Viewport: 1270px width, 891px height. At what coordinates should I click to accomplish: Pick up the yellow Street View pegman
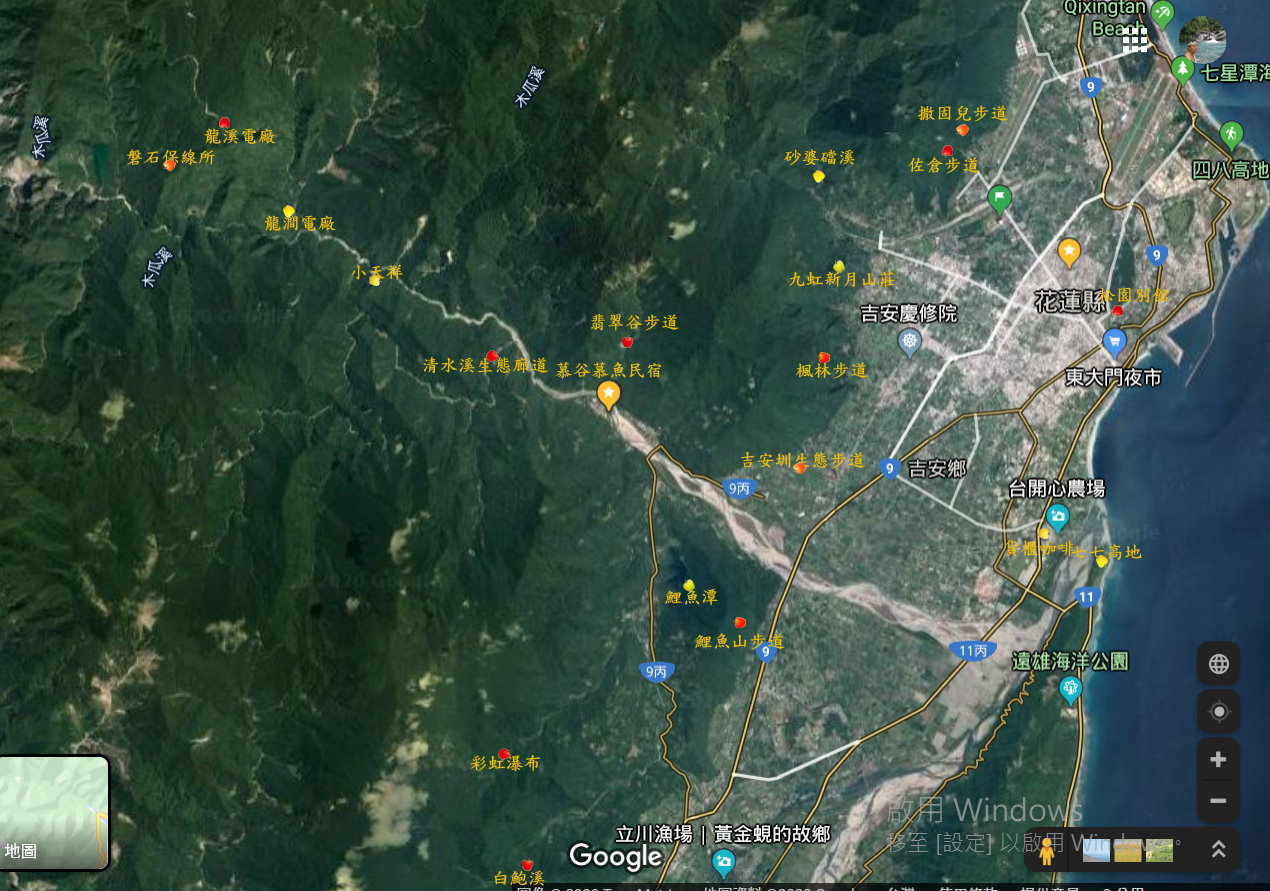(x=1047, y=851)
